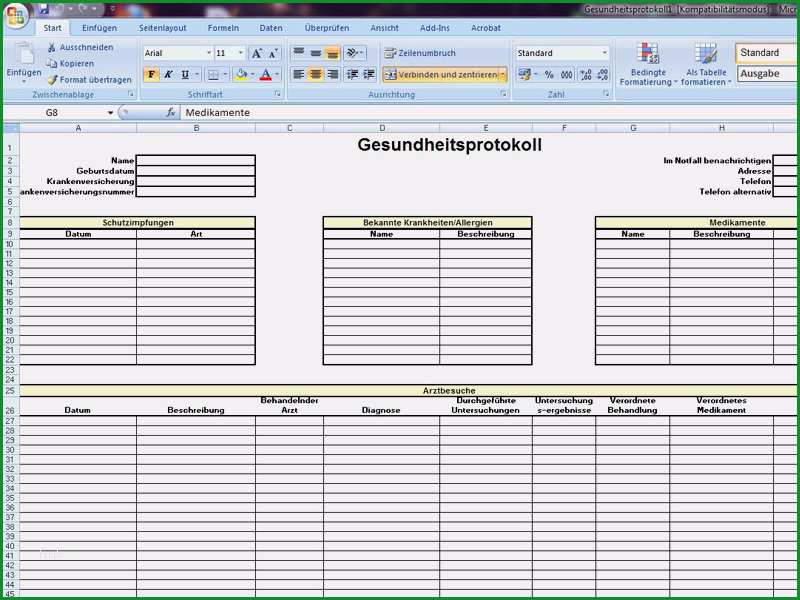Apply red font color A

266,75
